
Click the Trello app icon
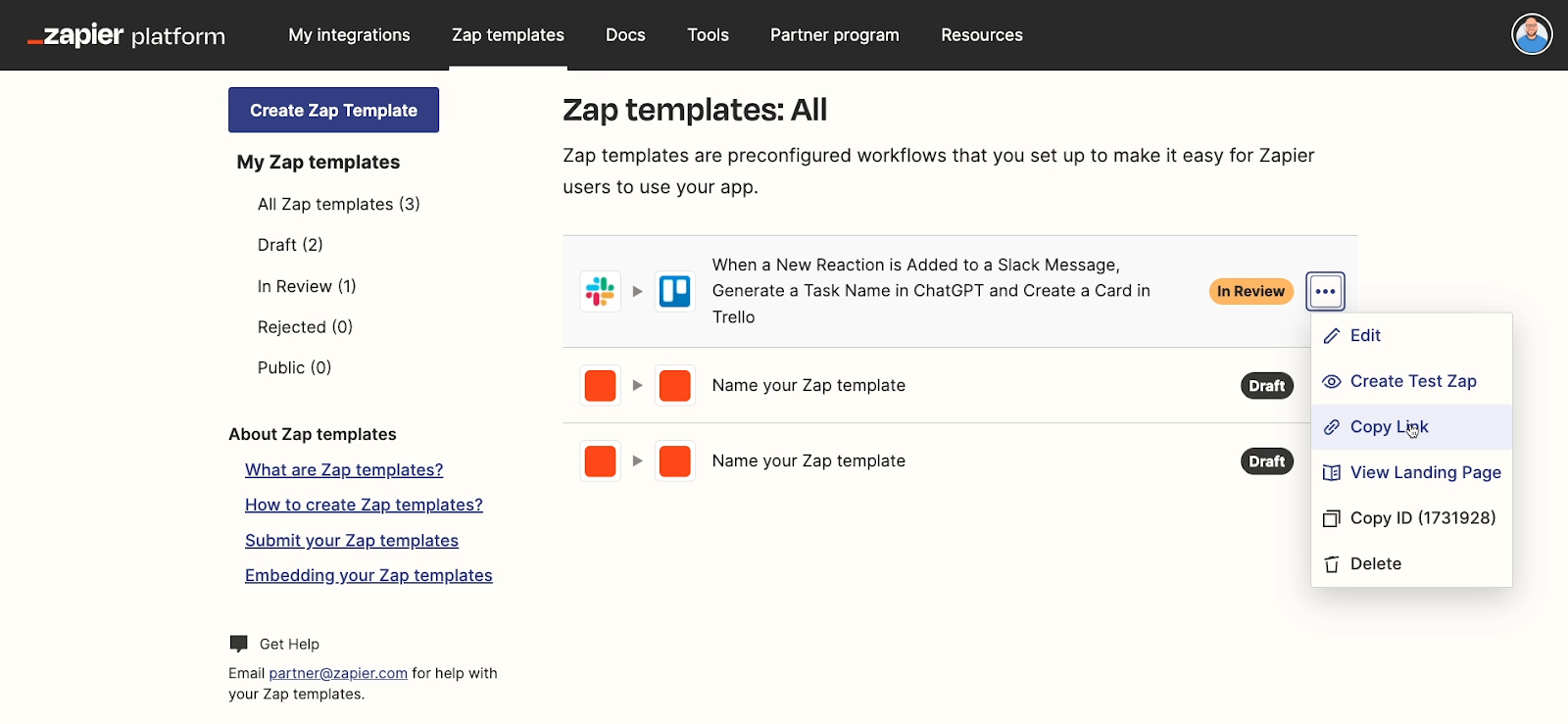point(675,291)
